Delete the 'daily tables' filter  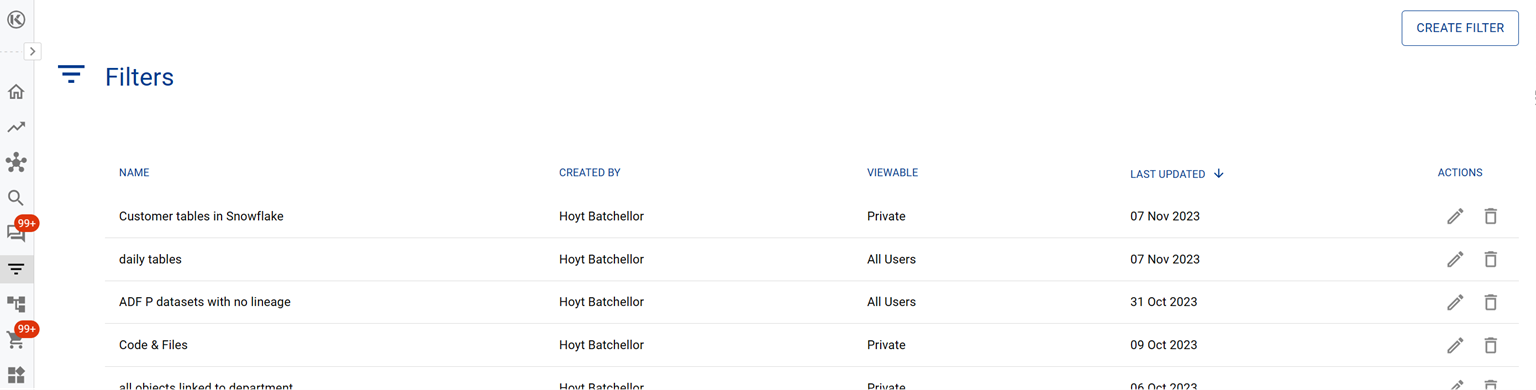[x=1490, y=259]
